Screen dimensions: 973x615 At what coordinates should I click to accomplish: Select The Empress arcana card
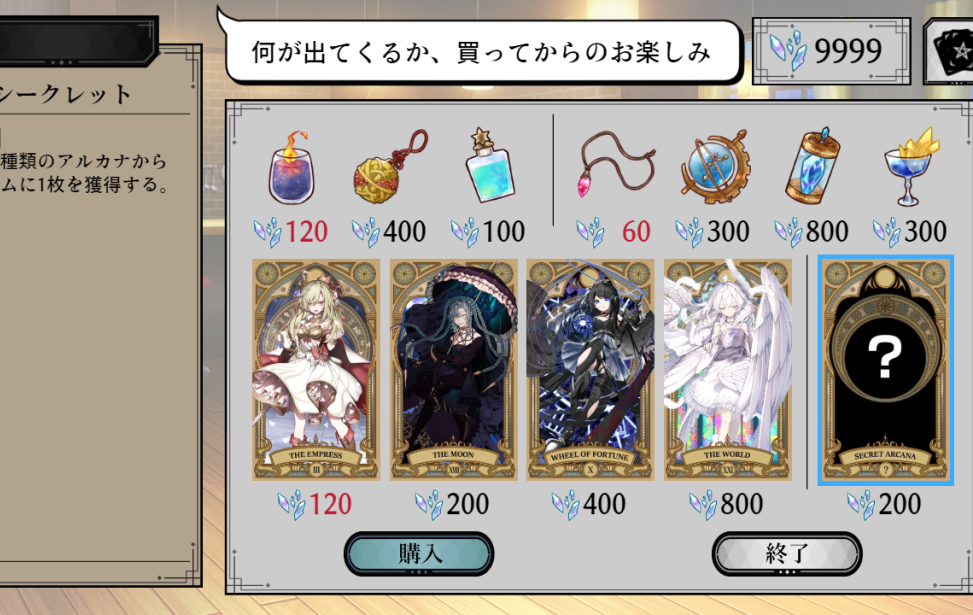316,370
